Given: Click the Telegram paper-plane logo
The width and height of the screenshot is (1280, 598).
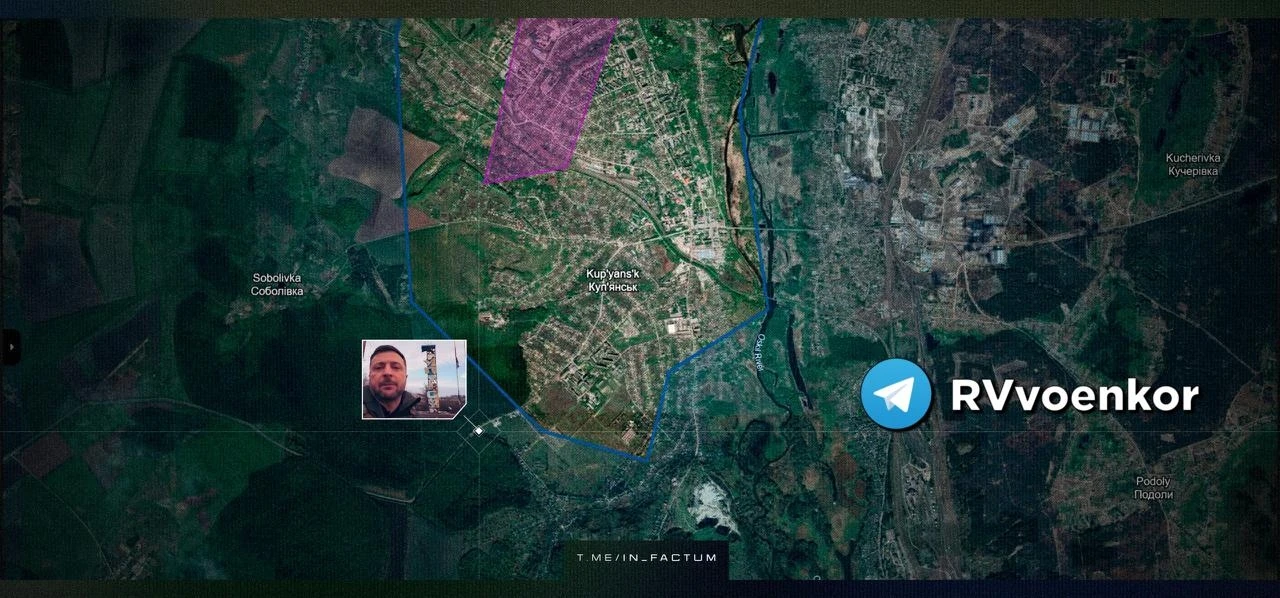Looking at the screenshot, I should (895, 395).
